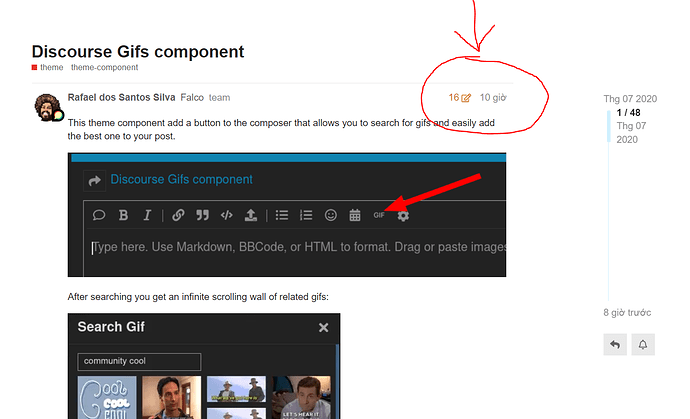Click the share arrow icon beside composer title
The width and height of the screenshot is (690, 419).
point(94,180)
